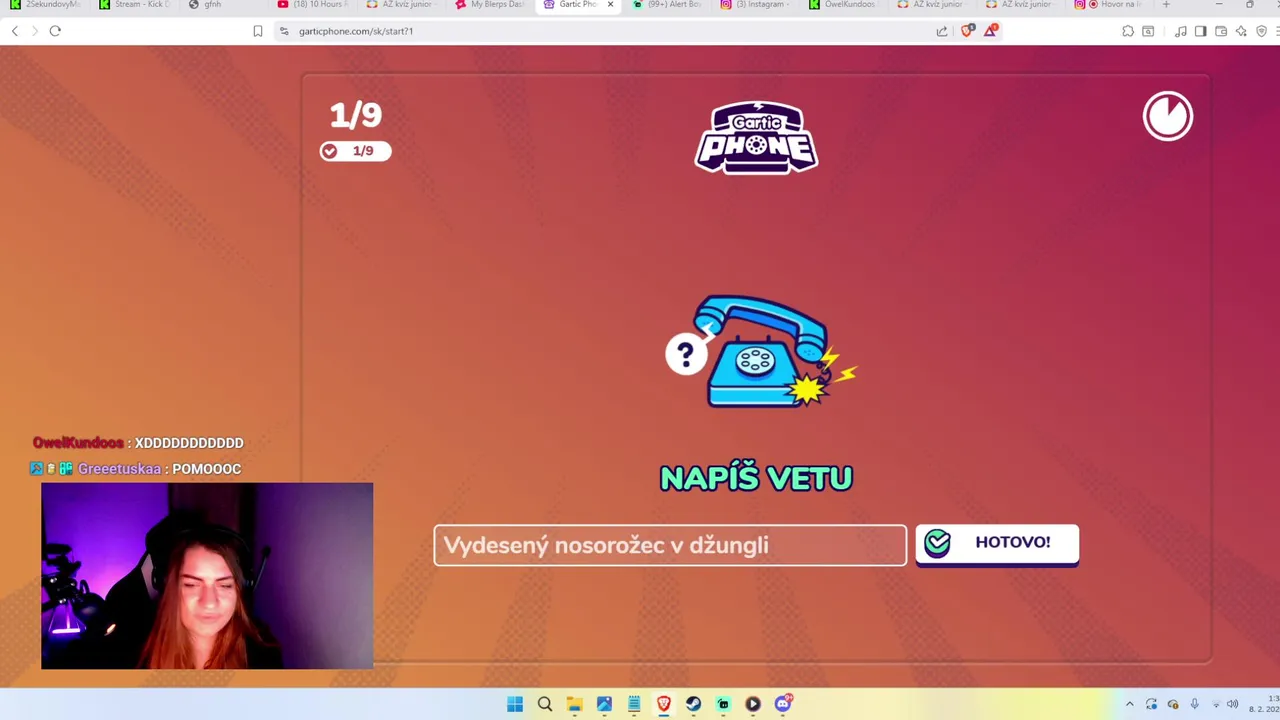Bookmark this page
Image resolution: width=1280 pixels, height=720 pixels.
tap(258, 31)
